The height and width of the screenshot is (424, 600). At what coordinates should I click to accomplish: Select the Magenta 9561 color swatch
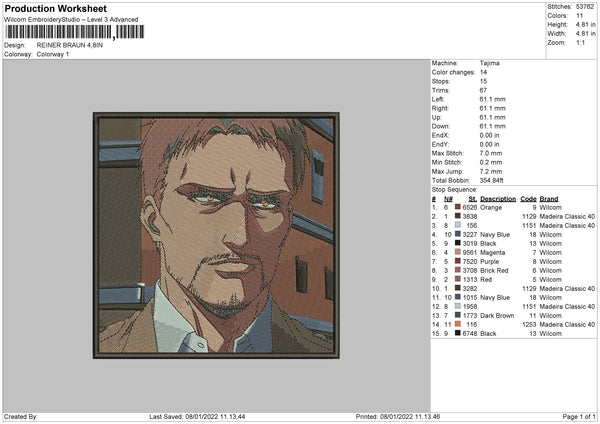[x=457, y=252]
